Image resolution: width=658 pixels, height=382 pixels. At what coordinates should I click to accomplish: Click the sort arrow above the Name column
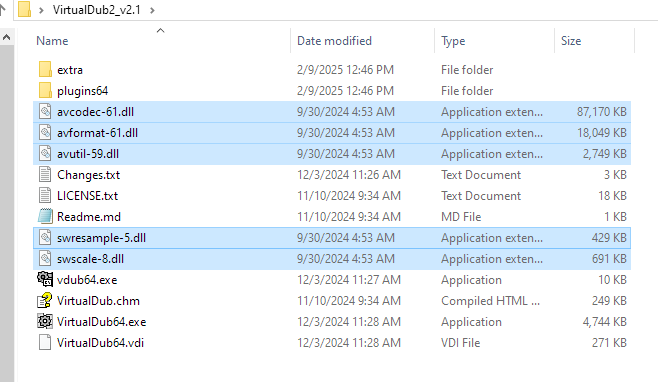click(x=160, y=31)
